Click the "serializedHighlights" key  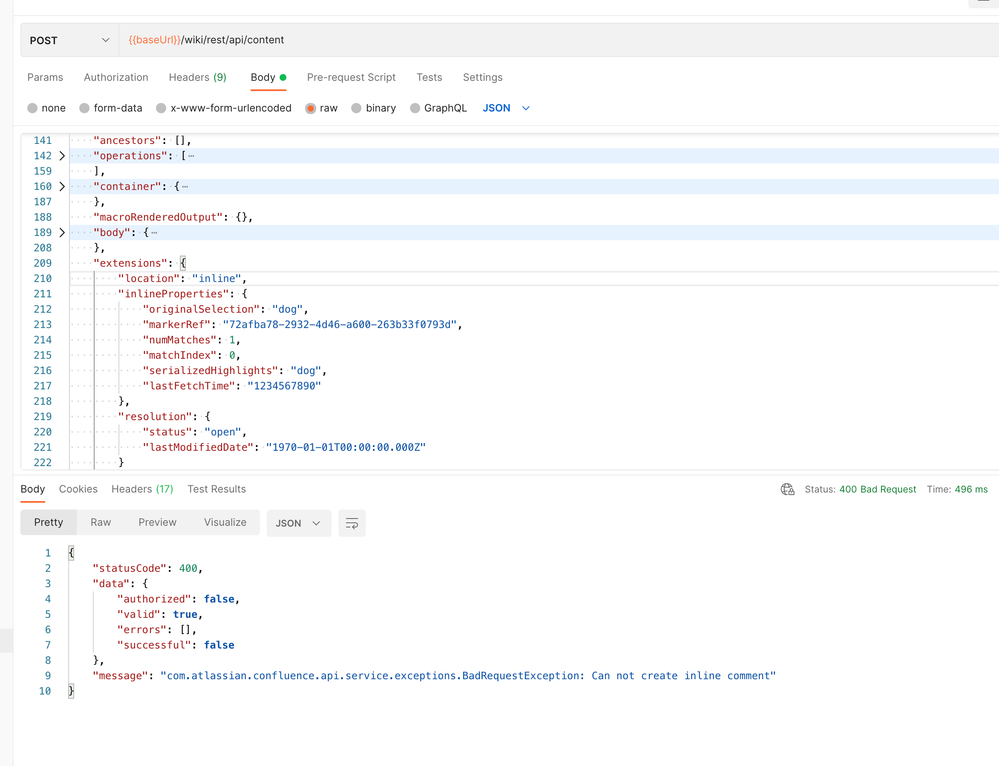pos(210,371)
